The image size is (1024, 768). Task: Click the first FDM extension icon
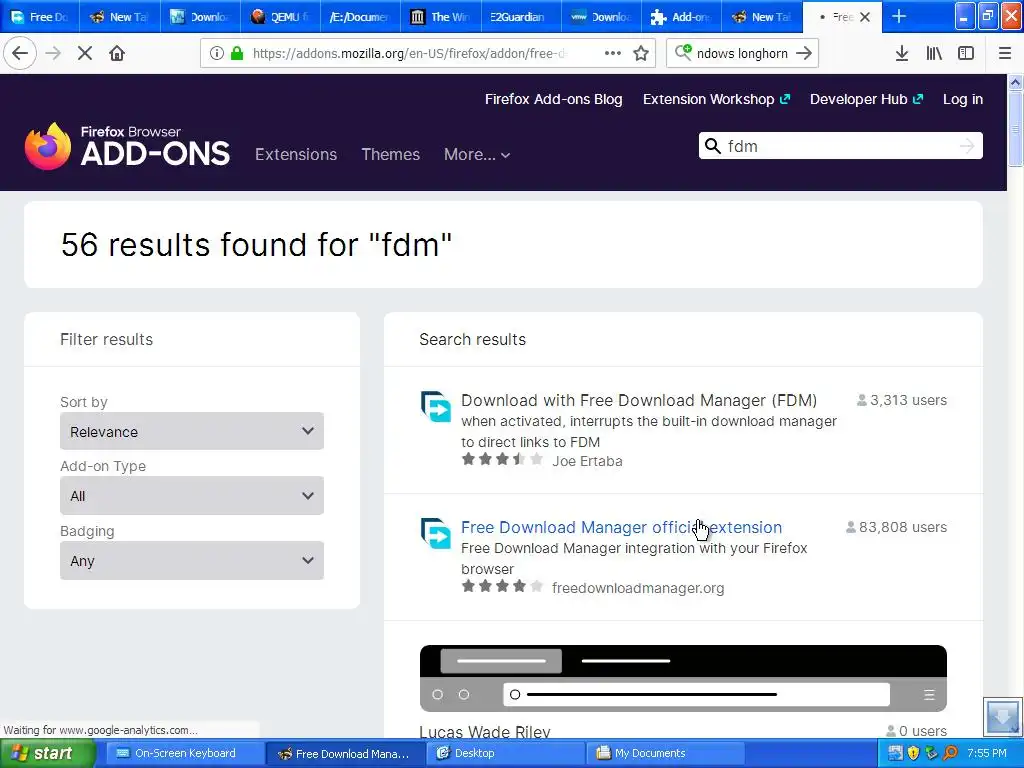(x=436, y=406)
